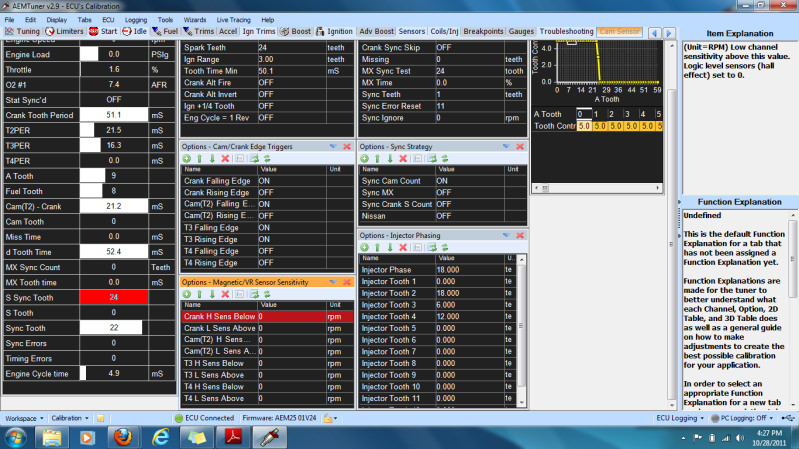Green swap arrows icon in Injector Phasing toolbar
The image size is (799, 449).
[x=444, y=247]
